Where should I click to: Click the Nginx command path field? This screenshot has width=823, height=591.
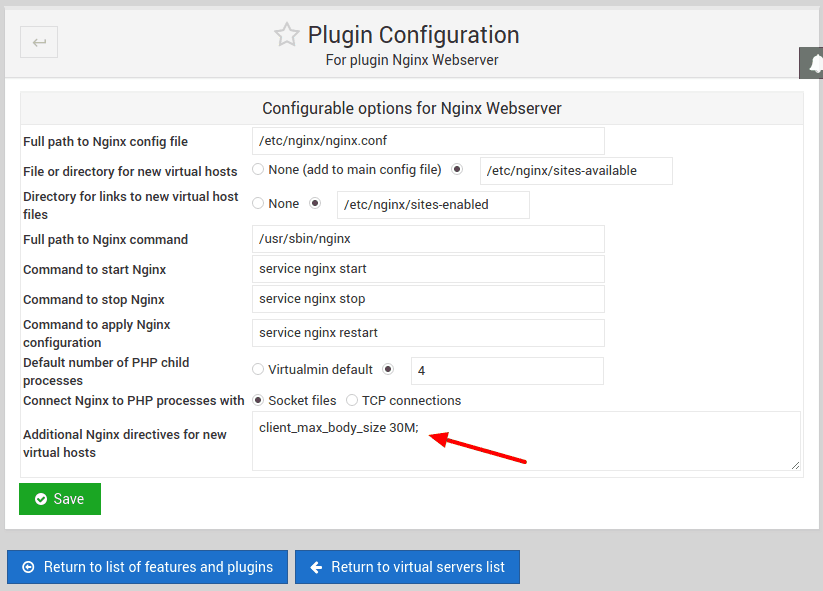click(428, 239)
